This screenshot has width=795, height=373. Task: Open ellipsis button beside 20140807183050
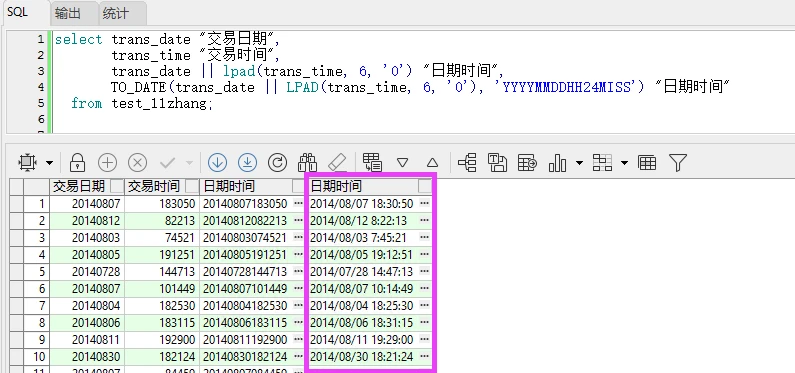coord(298,204)
